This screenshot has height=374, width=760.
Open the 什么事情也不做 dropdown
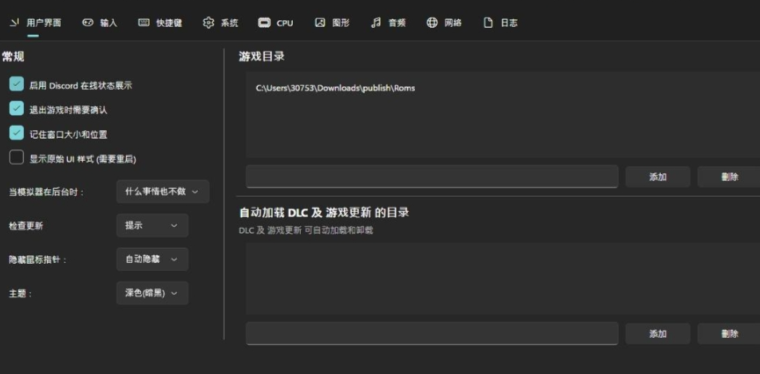tap(162, 191)
